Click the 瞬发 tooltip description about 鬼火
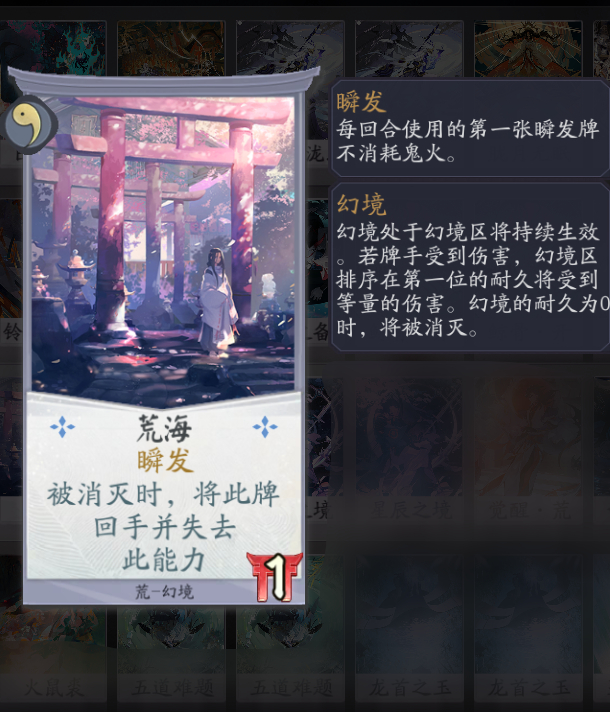610x712 pixels. coord(467,141)
